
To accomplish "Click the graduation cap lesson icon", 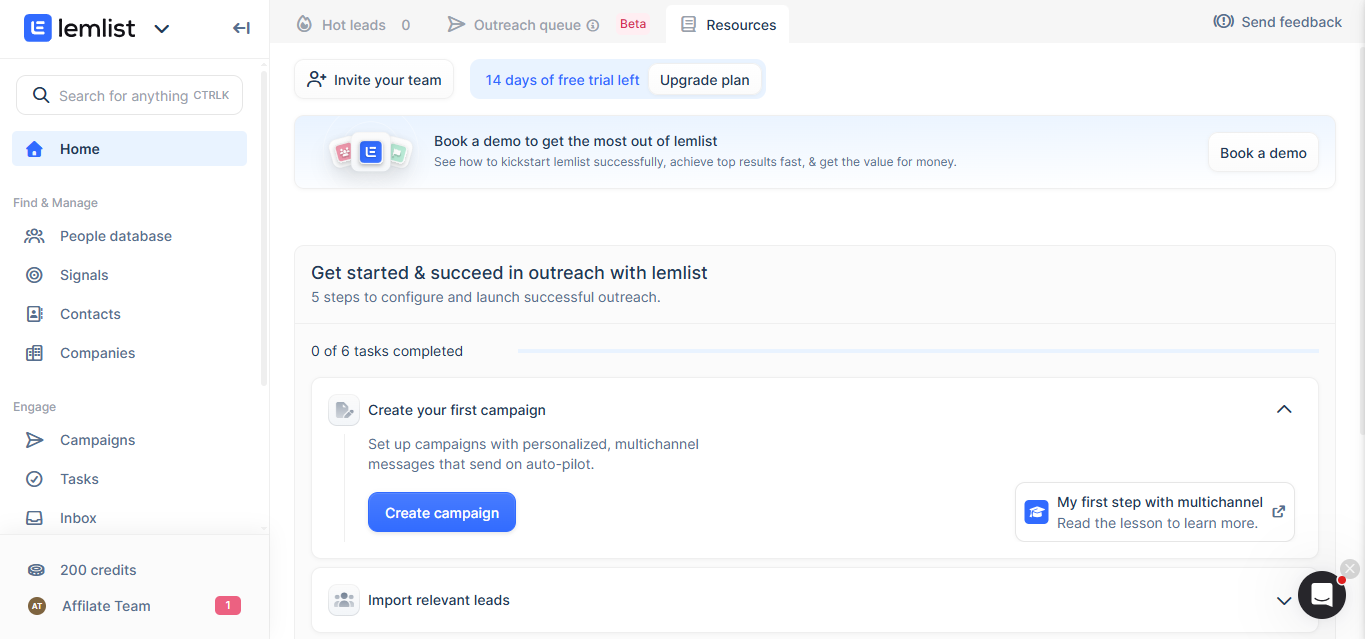I will coord(1037,512).
